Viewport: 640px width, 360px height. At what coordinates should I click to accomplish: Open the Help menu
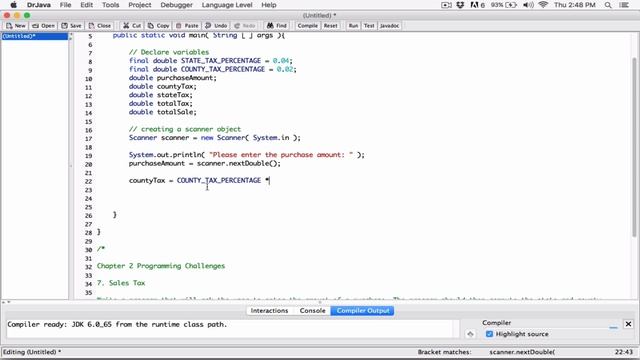[x=269, y=5]
